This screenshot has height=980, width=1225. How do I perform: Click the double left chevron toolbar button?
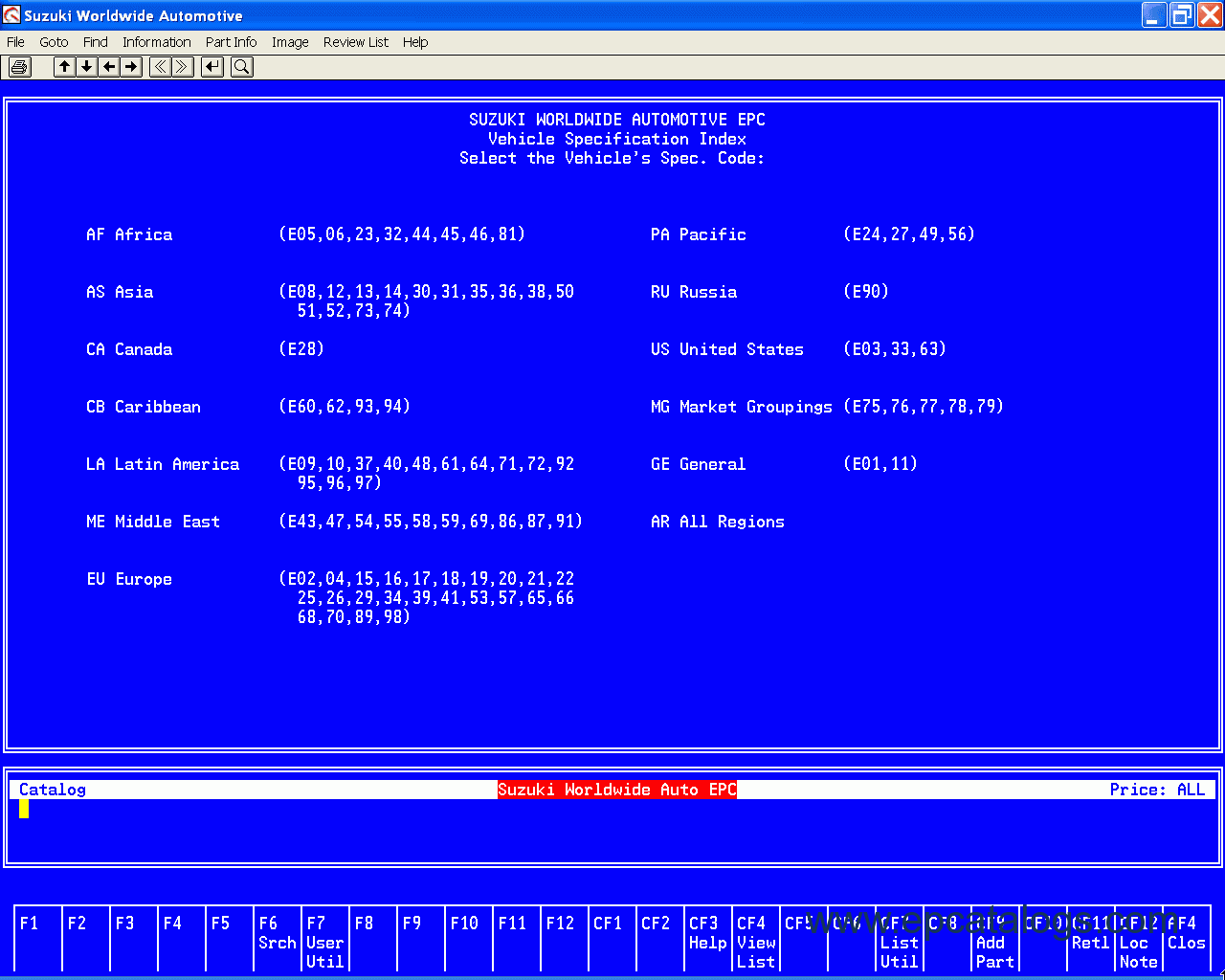click(160, 67)
